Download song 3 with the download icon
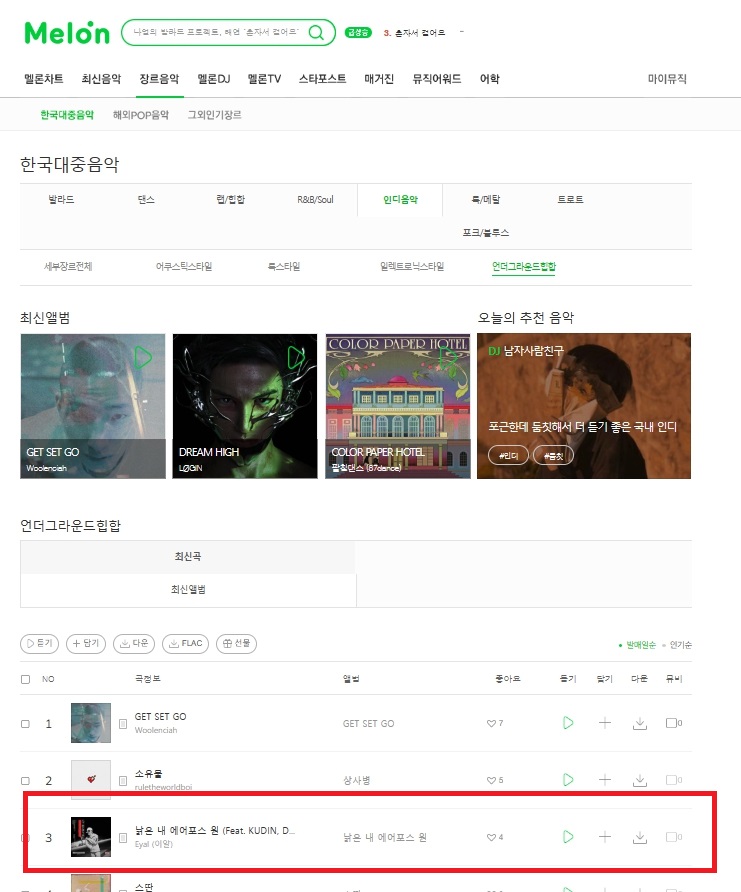The image size is (741, 892). pos(640,837)
